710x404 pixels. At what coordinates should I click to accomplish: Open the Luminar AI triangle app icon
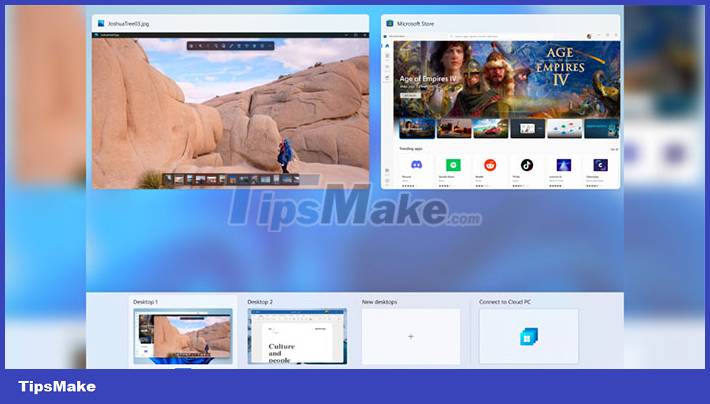pyautogui.click(x=564, y=165)
